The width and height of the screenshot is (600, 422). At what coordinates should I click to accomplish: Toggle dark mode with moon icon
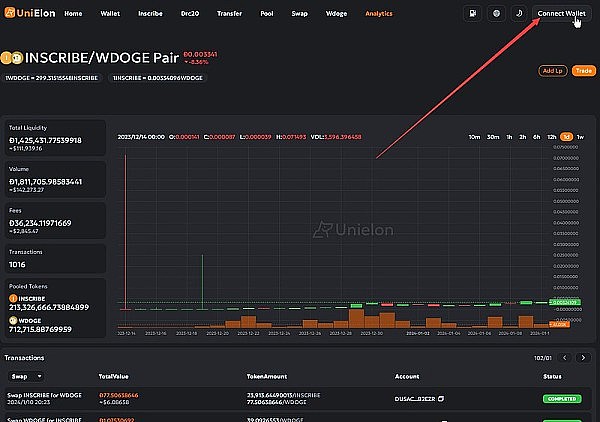coord(518,14)
